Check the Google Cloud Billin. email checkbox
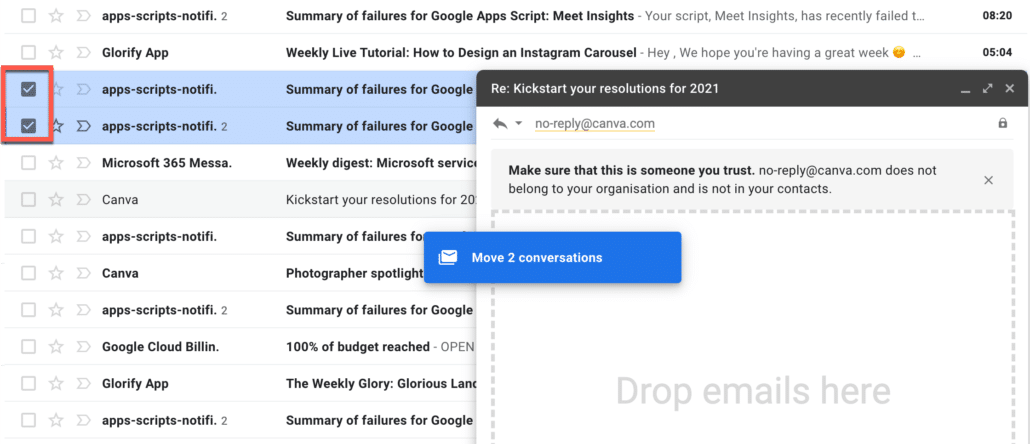Screen dimensions: 1030x444 click(x=28, y=347)
